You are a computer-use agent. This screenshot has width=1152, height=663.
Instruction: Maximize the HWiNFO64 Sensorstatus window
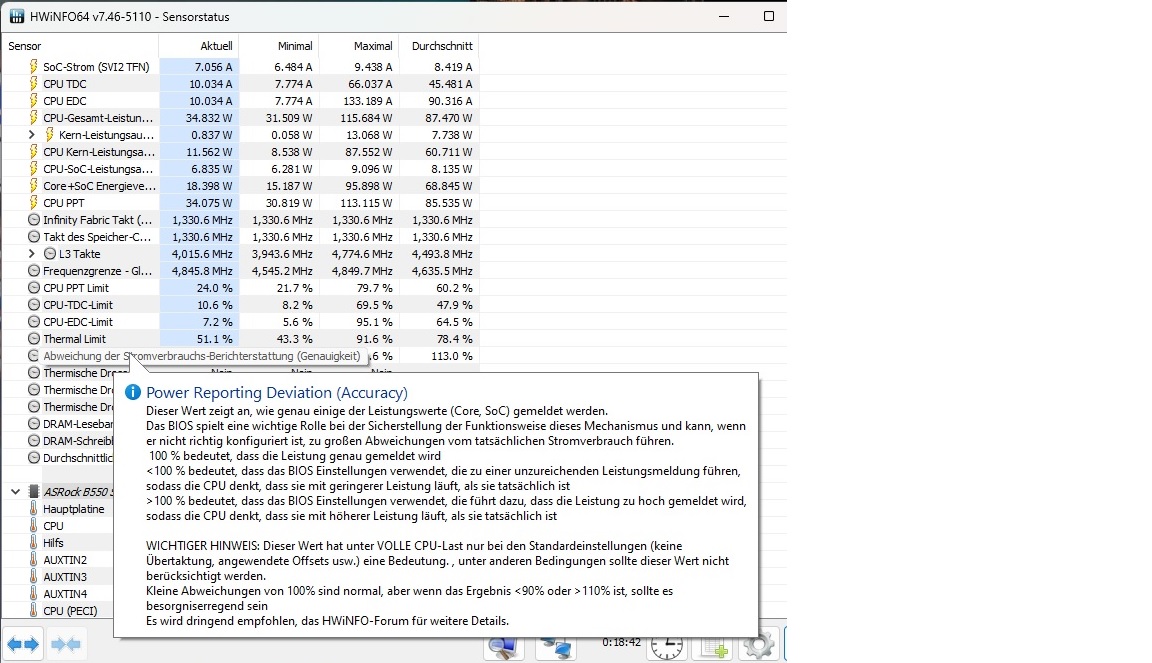tap(768, 16)
